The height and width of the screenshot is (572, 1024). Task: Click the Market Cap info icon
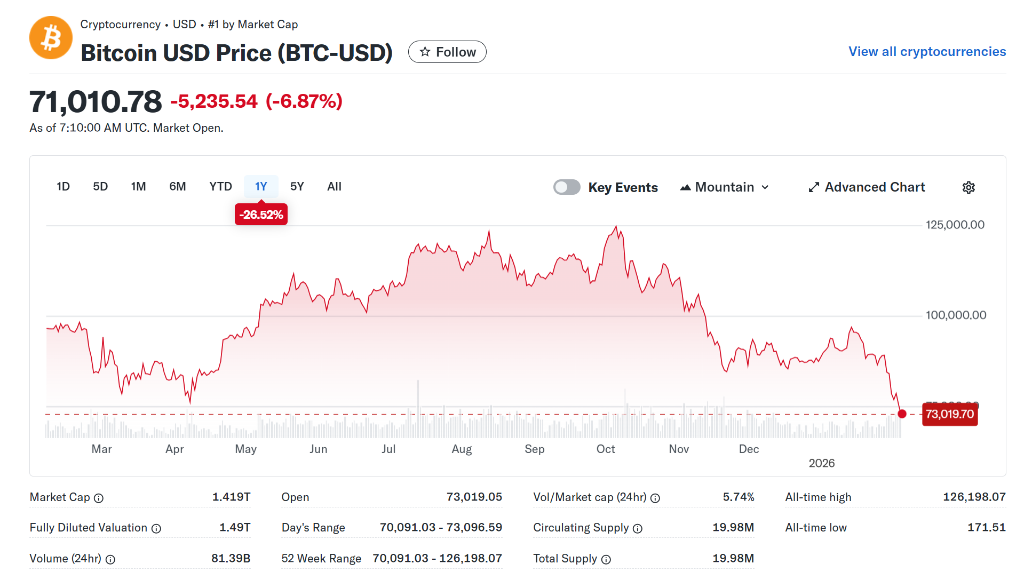(98, 498)
